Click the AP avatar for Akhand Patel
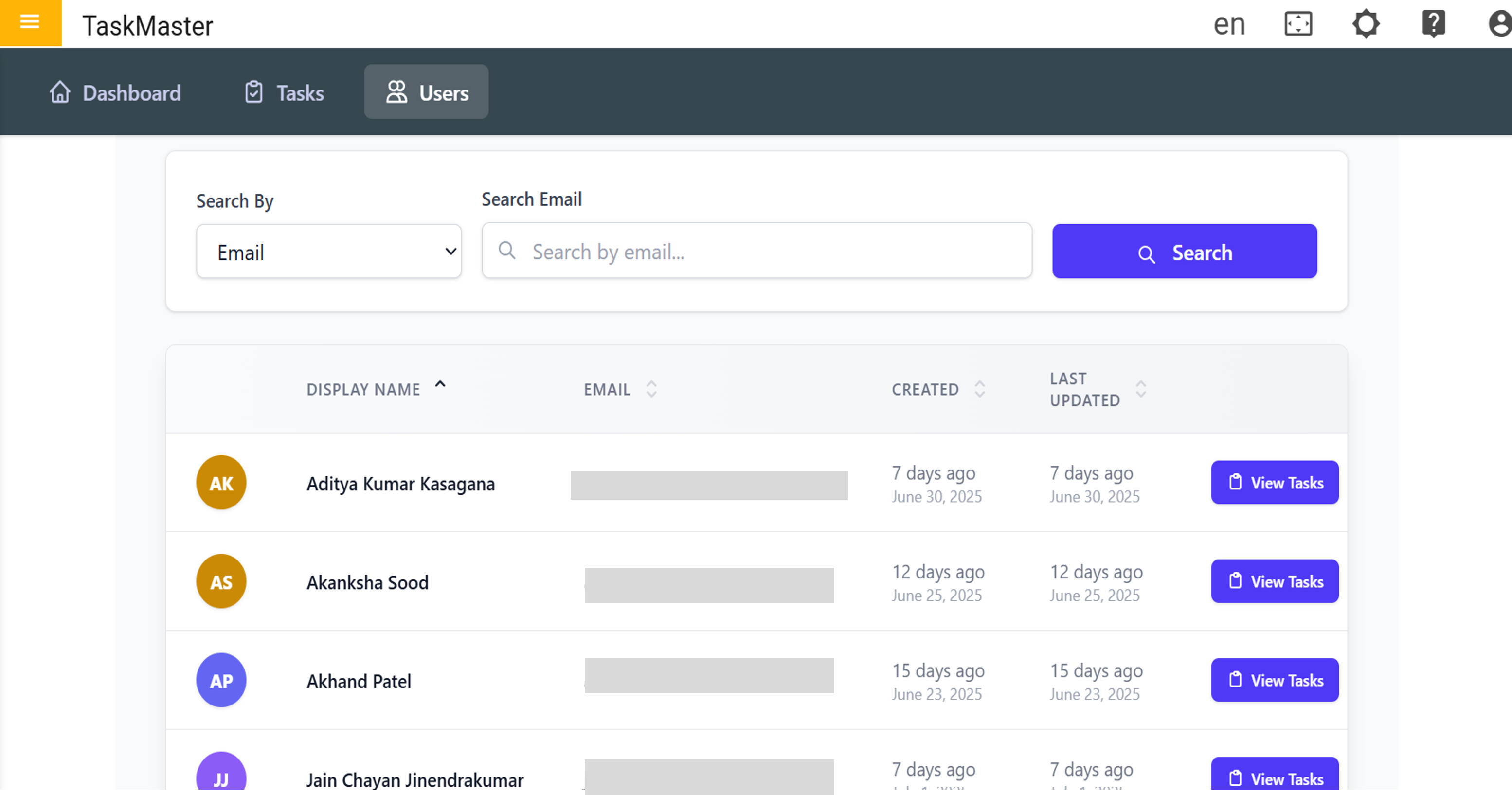The image size is (1512, 795). 221,681
